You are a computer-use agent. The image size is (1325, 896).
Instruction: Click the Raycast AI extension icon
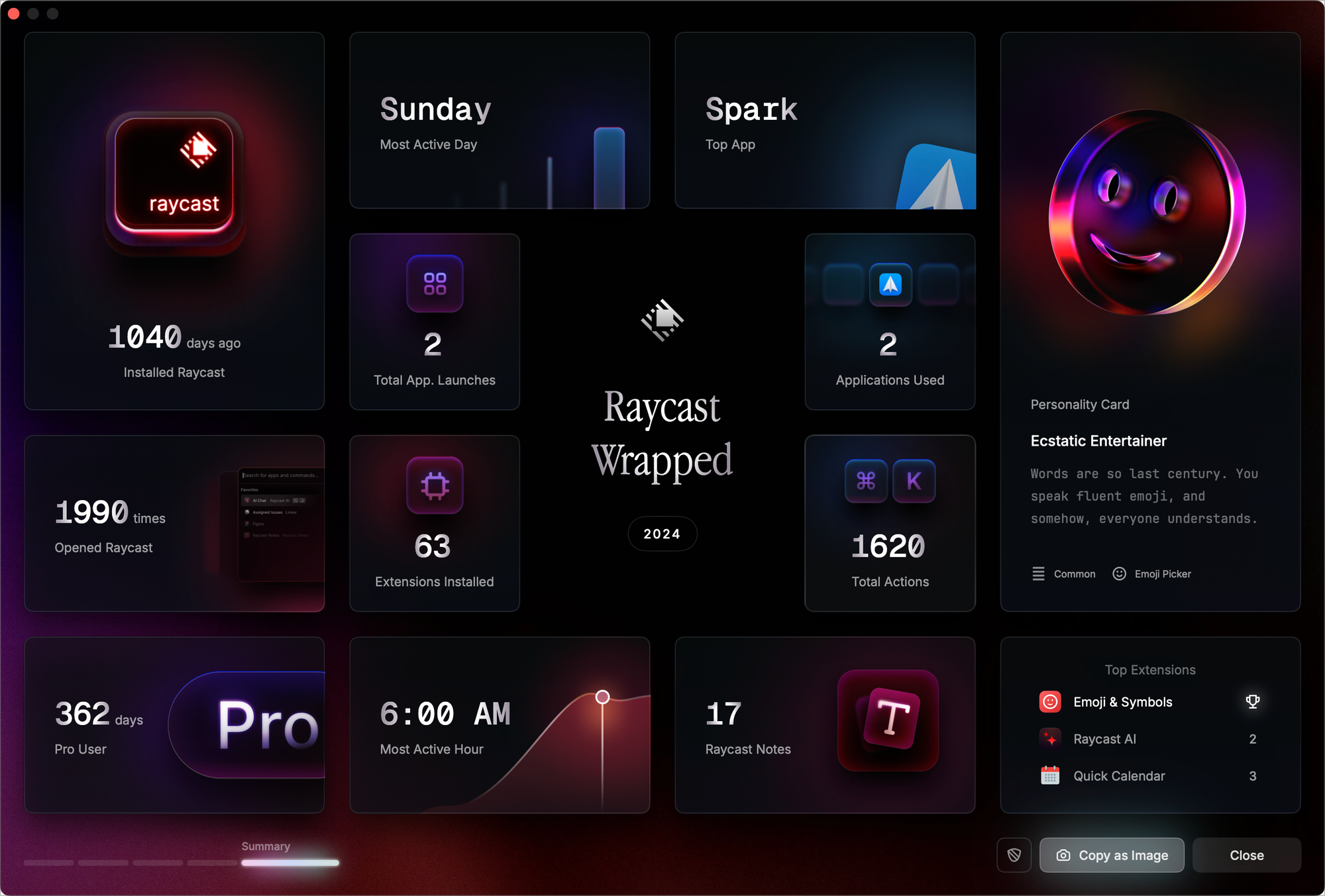[1049, 739]
